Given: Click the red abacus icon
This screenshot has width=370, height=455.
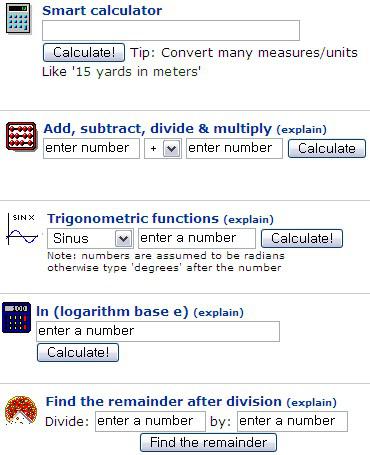Looking at the screenshot, I should click(x=21, y=137).
